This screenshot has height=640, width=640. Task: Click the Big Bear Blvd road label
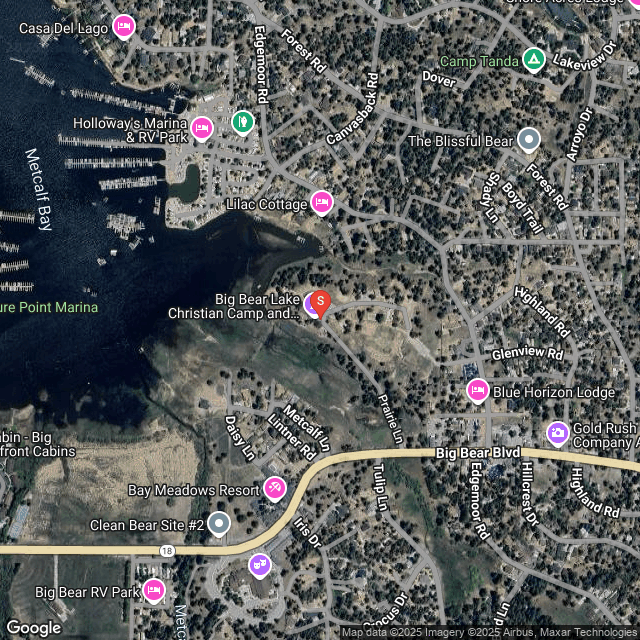478,453
